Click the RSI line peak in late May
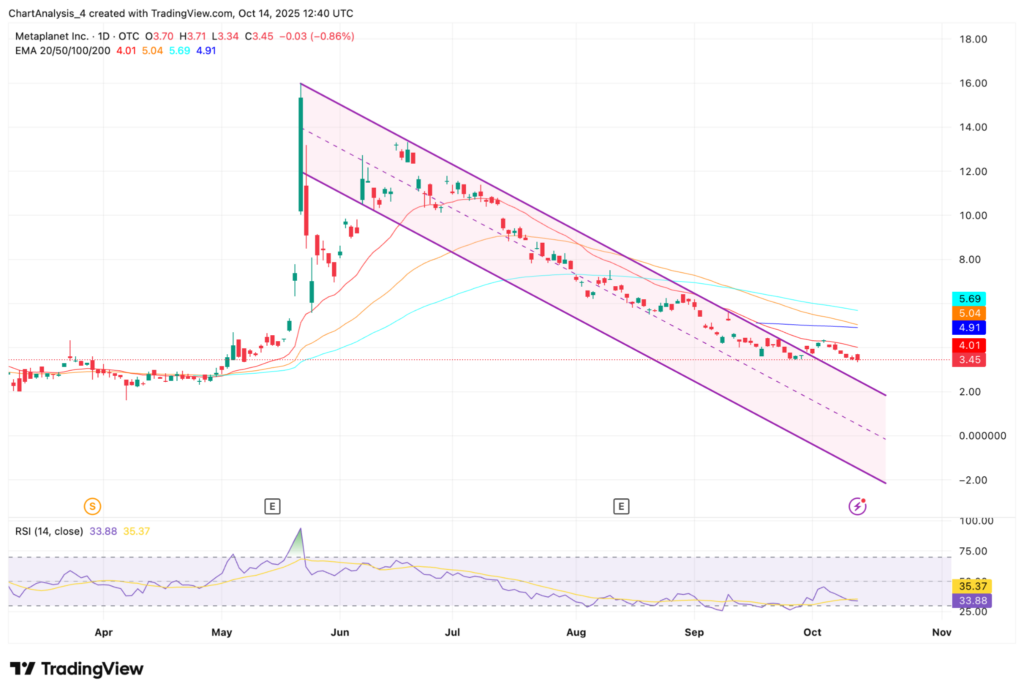 click(300, 530)
